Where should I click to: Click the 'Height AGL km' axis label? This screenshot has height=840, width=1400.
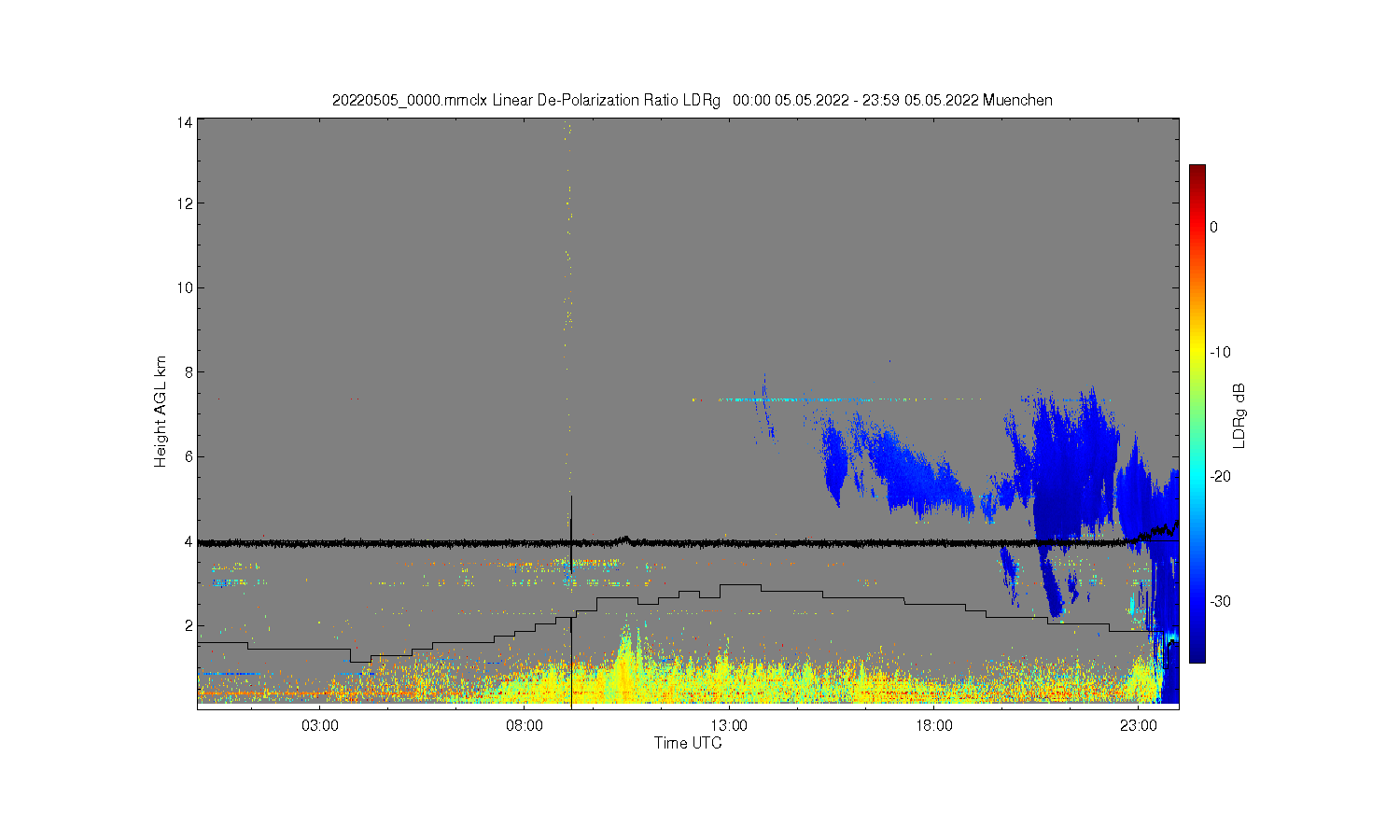[x=161, y=412]
